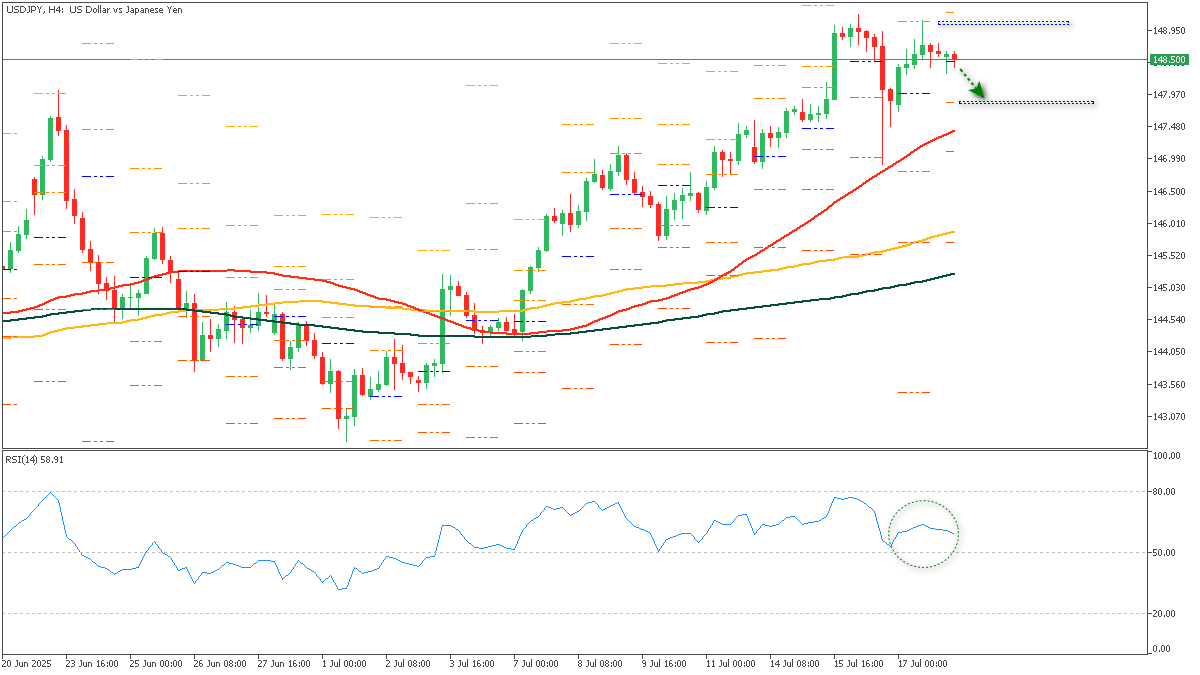Select the 144.050 price scale value
1200x675 pixels.
click(1168, 352)
